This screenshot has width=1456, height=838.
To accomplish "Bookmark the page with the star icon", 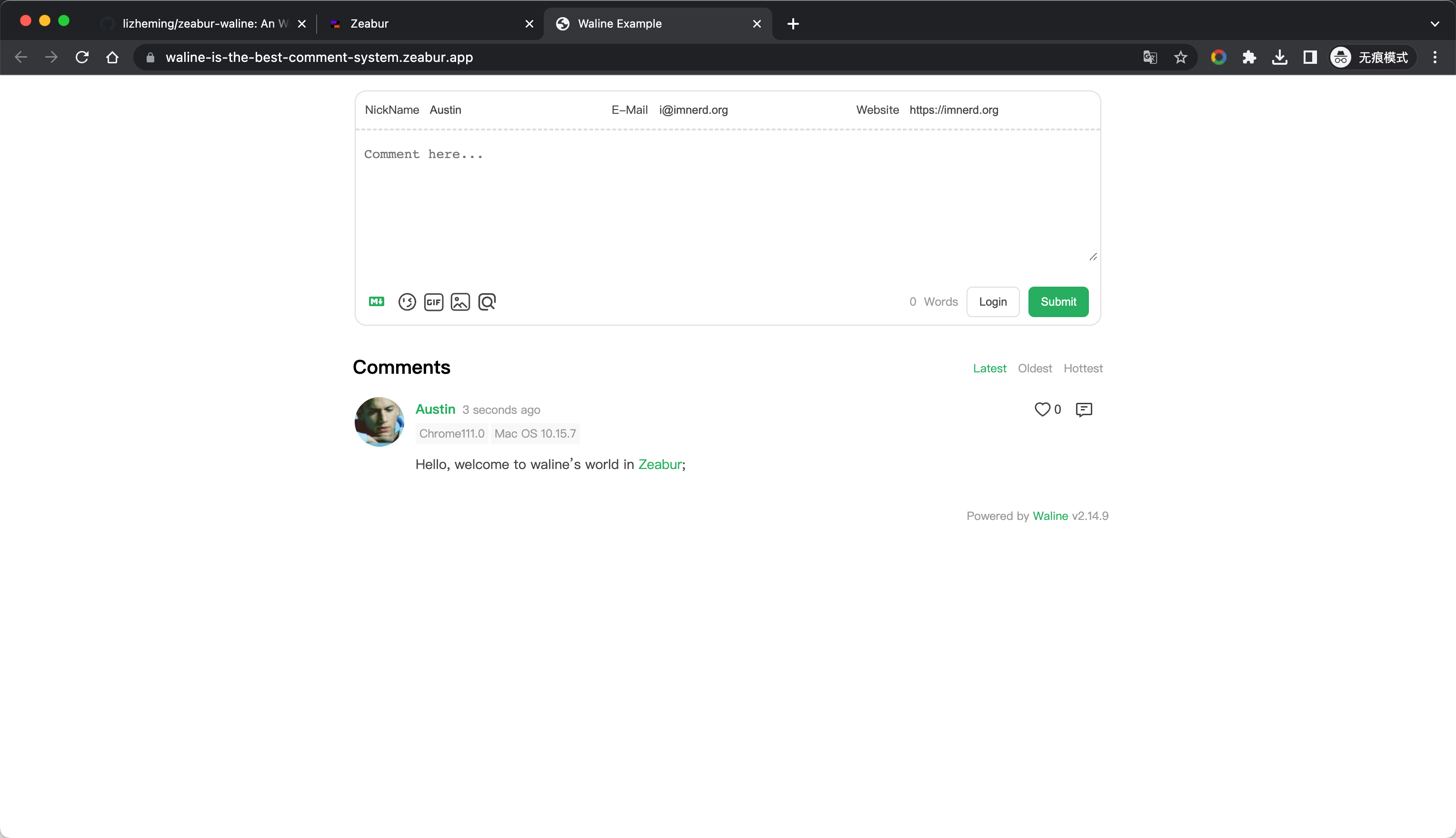I will point(1180,57).
